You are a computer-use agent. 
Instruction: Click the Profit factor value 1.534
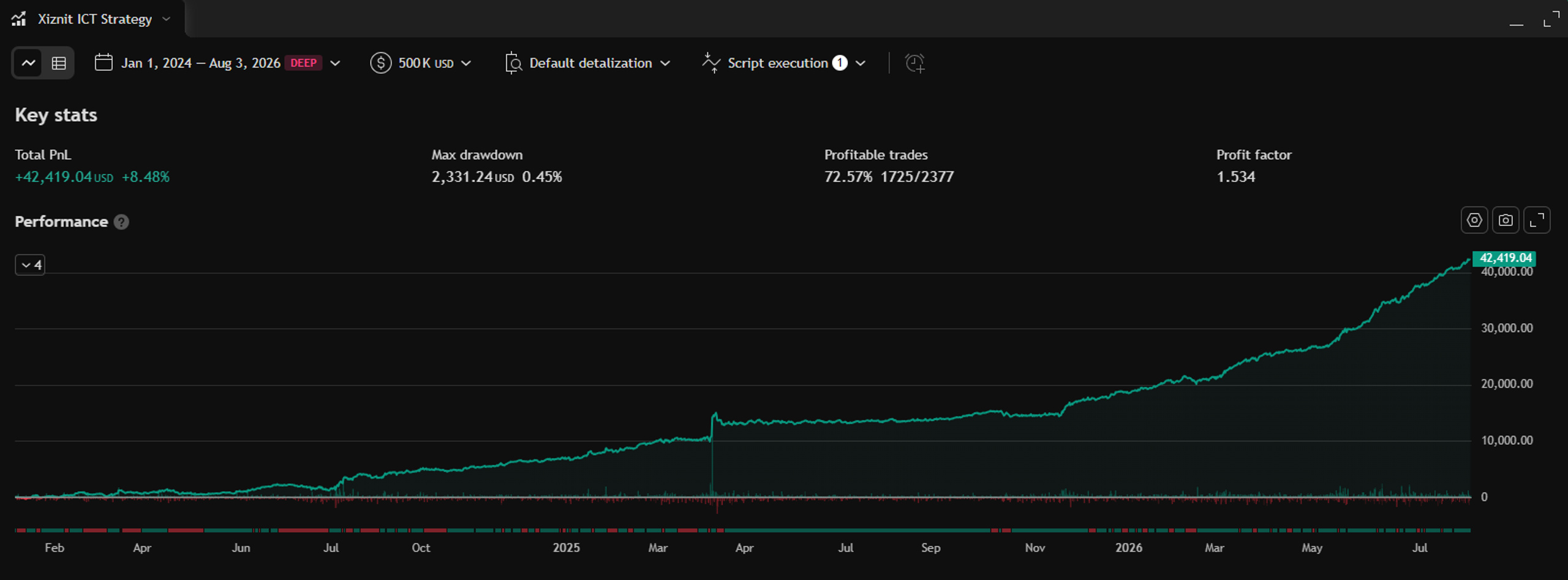click(1235, 177)
